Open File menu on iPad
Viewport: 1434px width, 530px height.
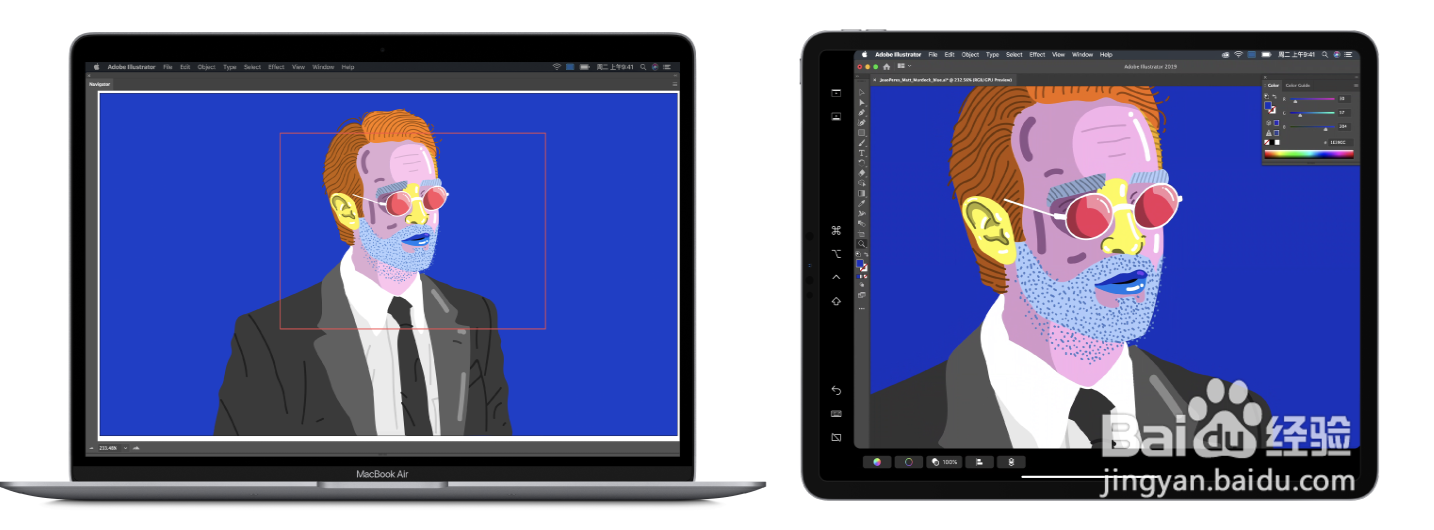932,54
